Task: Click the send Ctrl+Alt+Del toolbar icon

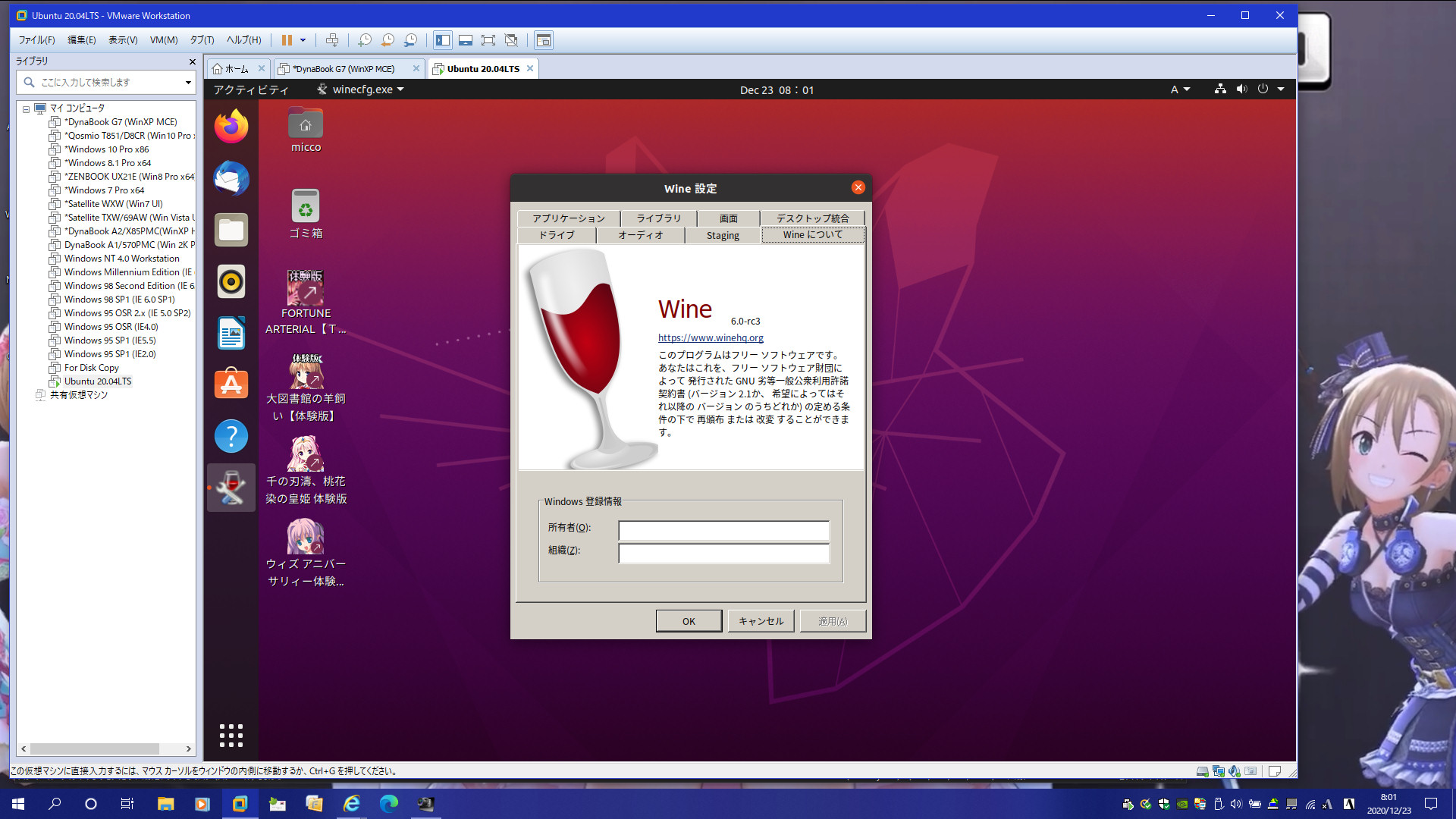Action: (332, 40)
